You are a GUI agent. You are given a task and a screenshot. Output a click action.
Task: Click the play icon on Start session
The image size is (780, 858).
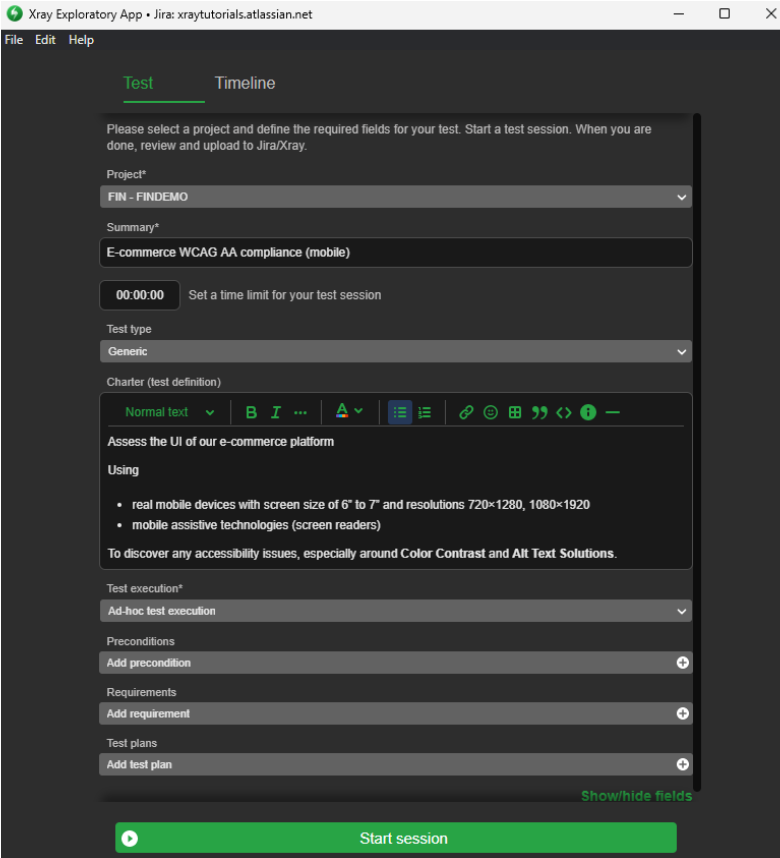(130, 838)
